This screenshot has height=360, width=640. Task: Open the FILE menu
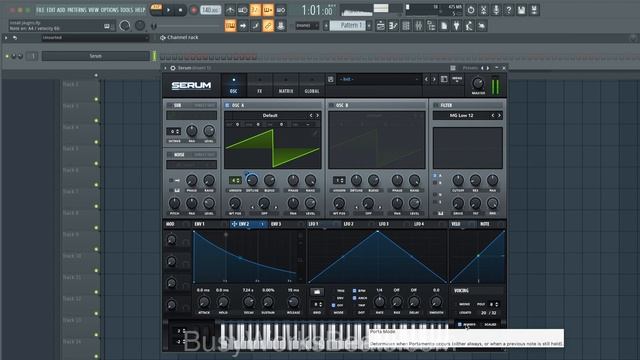(40, 9)
